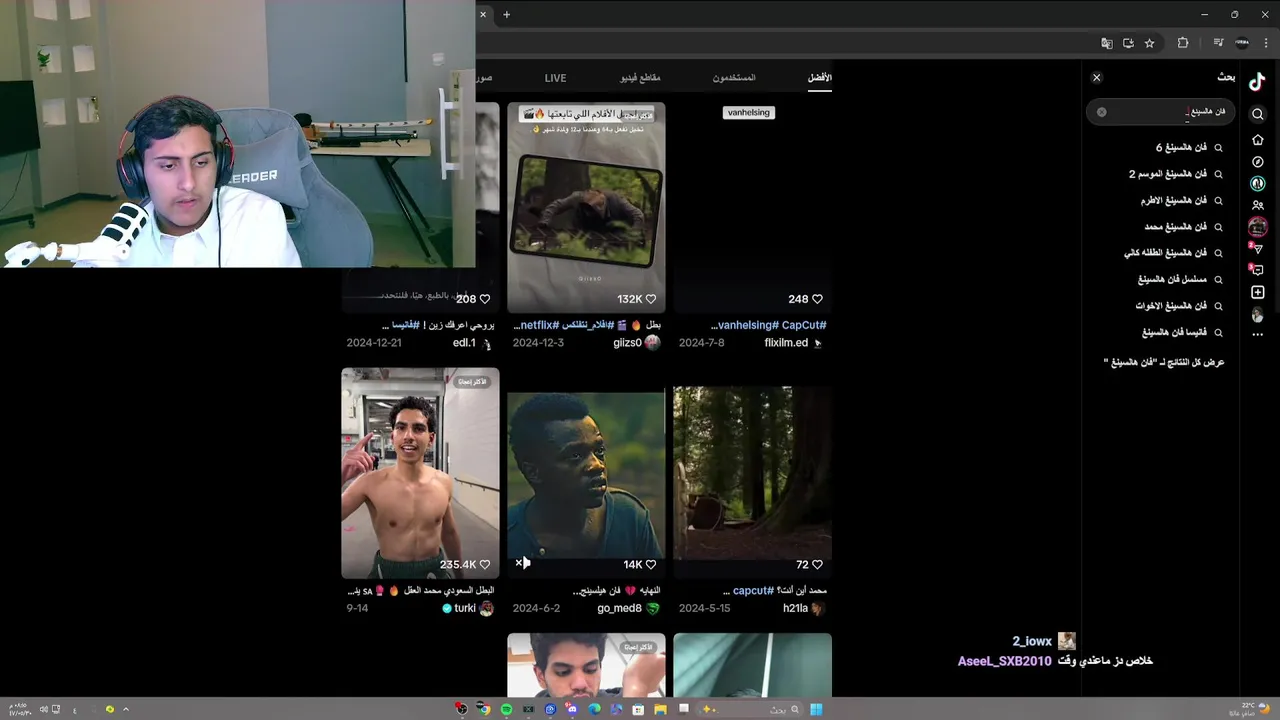
Task: Click the taskbar search box
Action: (x=750, y=709)
